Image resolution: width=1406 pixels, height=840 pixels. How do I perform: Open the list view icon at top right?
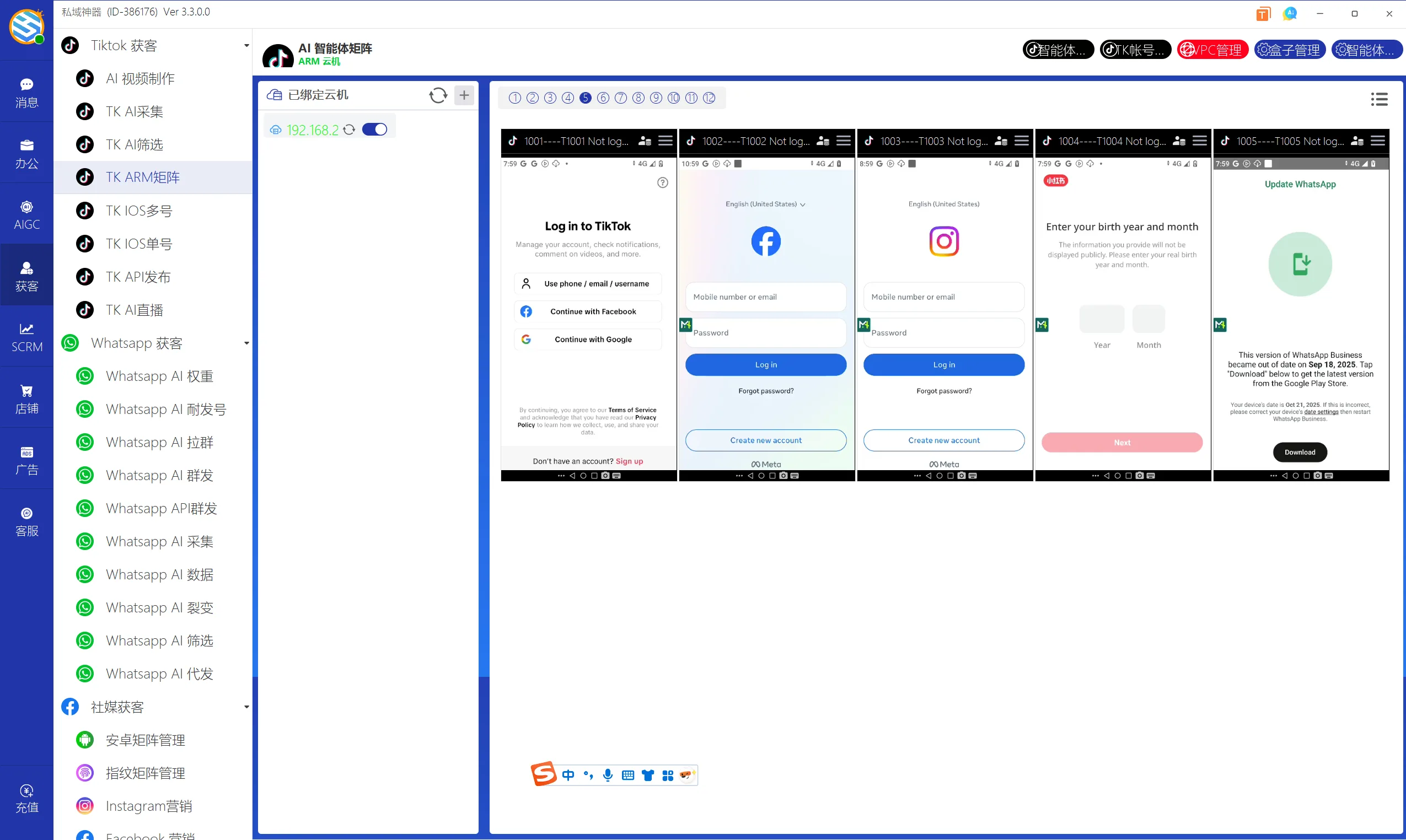[x=1379, y=99]
